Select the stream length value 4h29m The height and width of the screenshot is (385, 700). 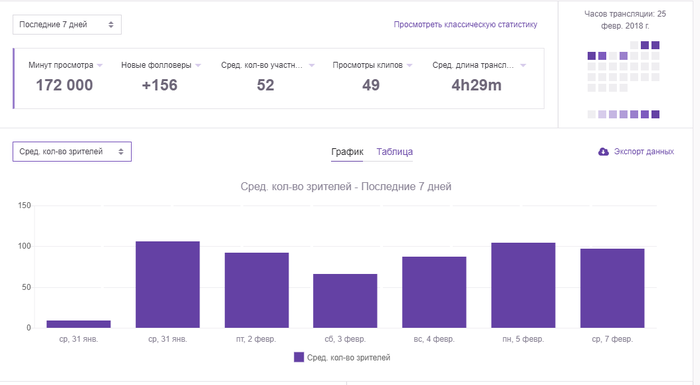coord(476,85)
